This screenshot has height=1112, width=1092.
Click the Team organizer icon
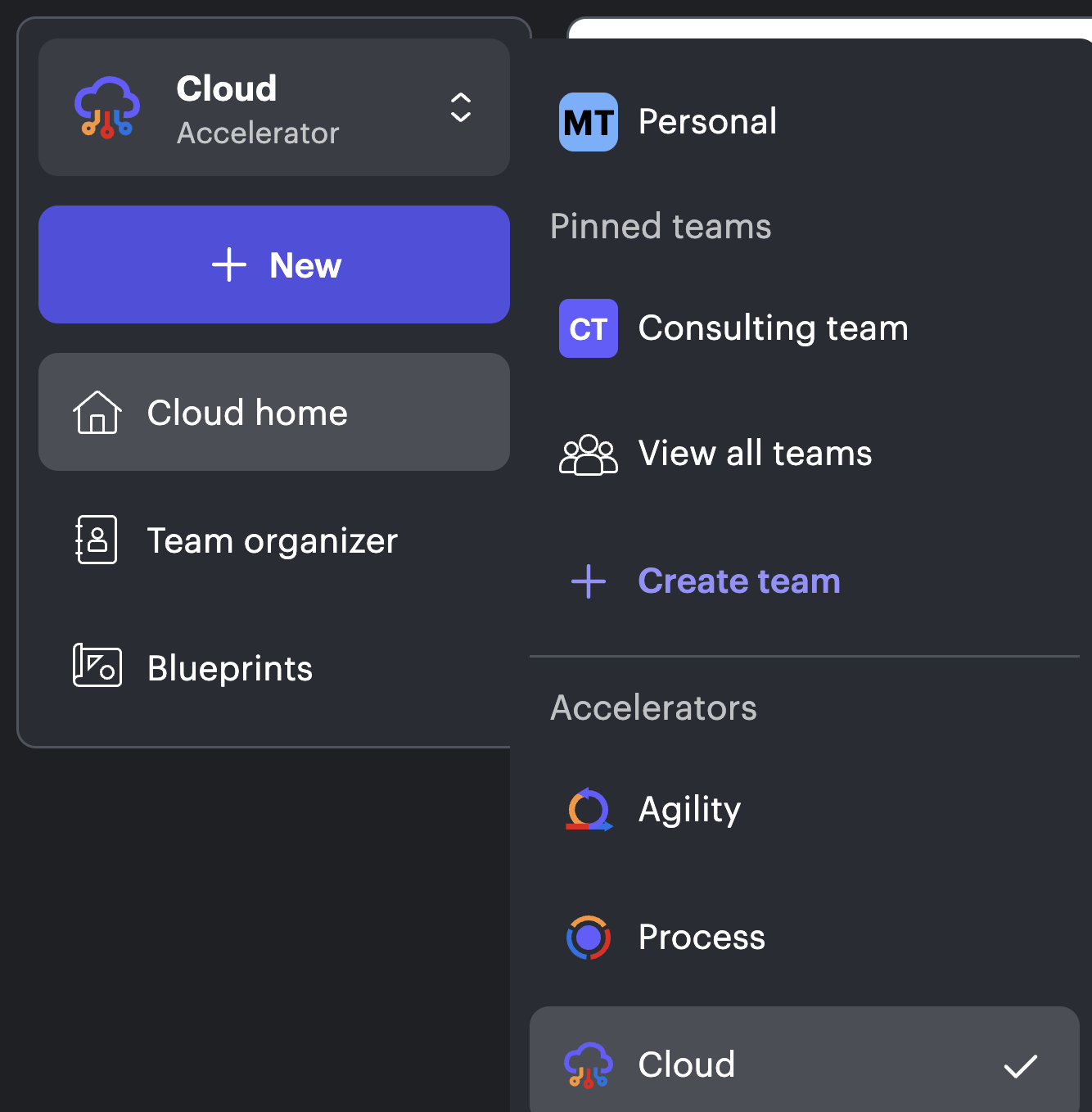96,540
